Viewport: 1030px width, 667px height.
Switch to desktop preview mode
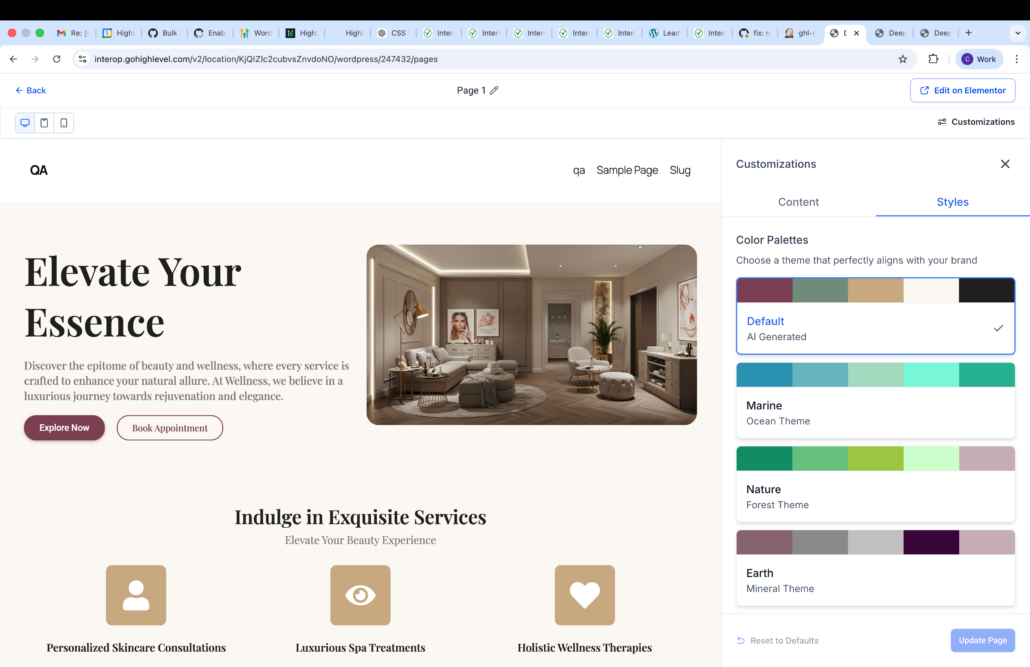click(25, 123)
